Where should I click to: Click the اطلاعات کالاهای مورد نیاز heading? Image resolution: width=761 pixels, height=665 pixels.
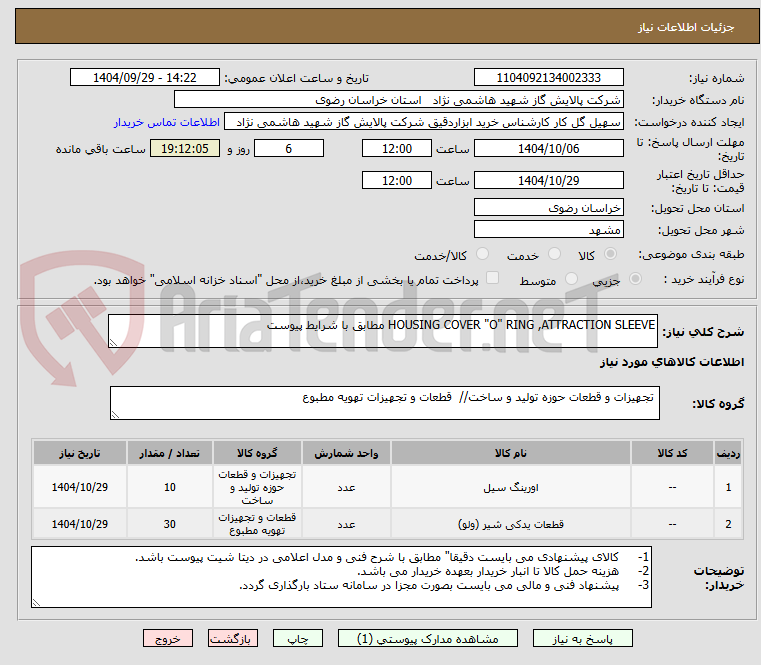(672, 362)
